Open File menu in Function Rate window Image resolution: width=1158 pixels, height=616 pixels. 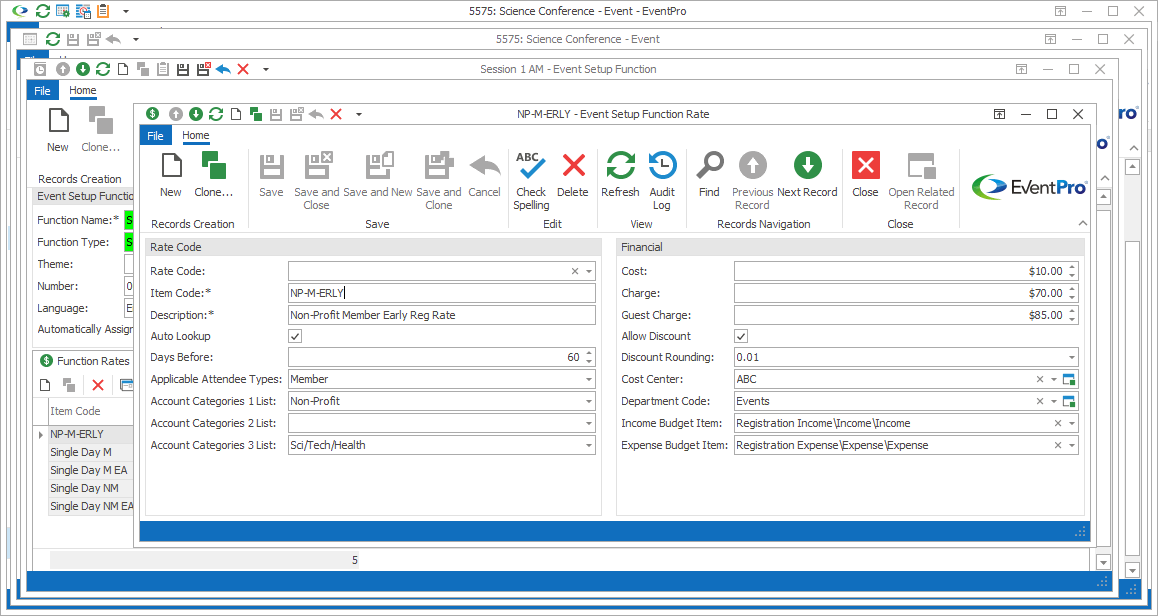click(156, 135)
